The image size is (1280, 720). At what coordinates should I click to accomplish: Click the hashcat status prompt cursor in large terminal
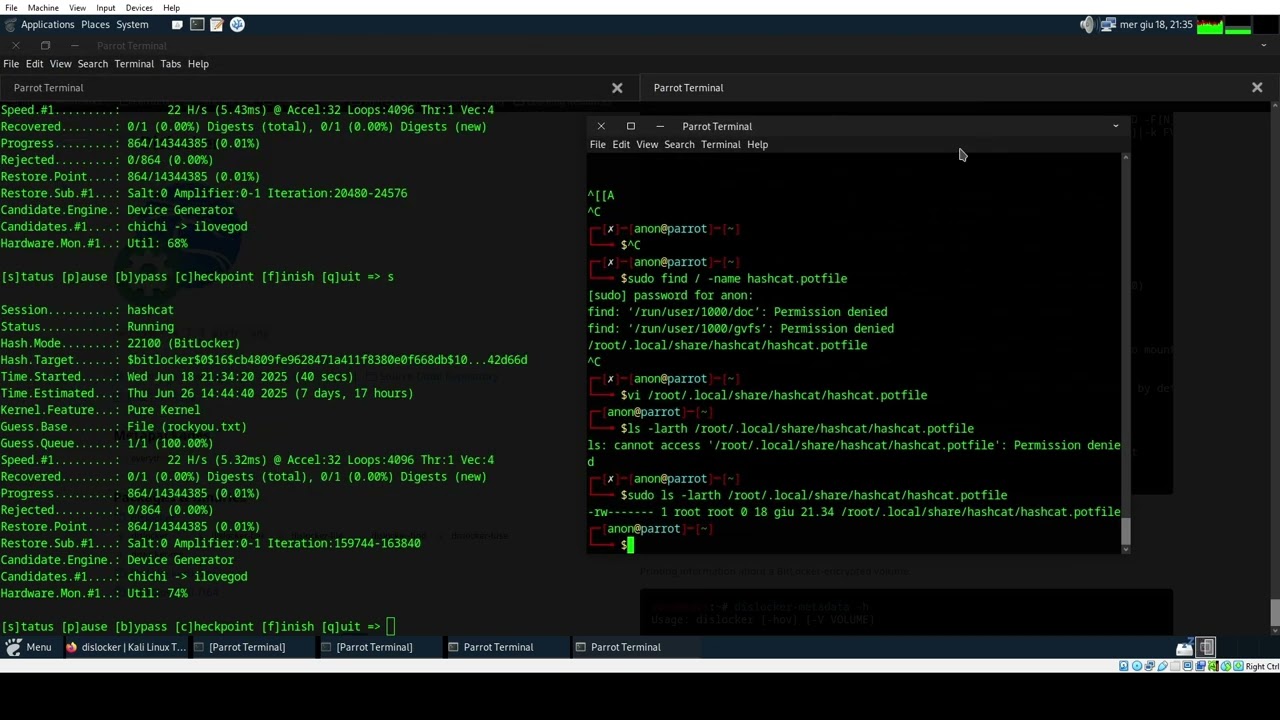pos(391,627)
